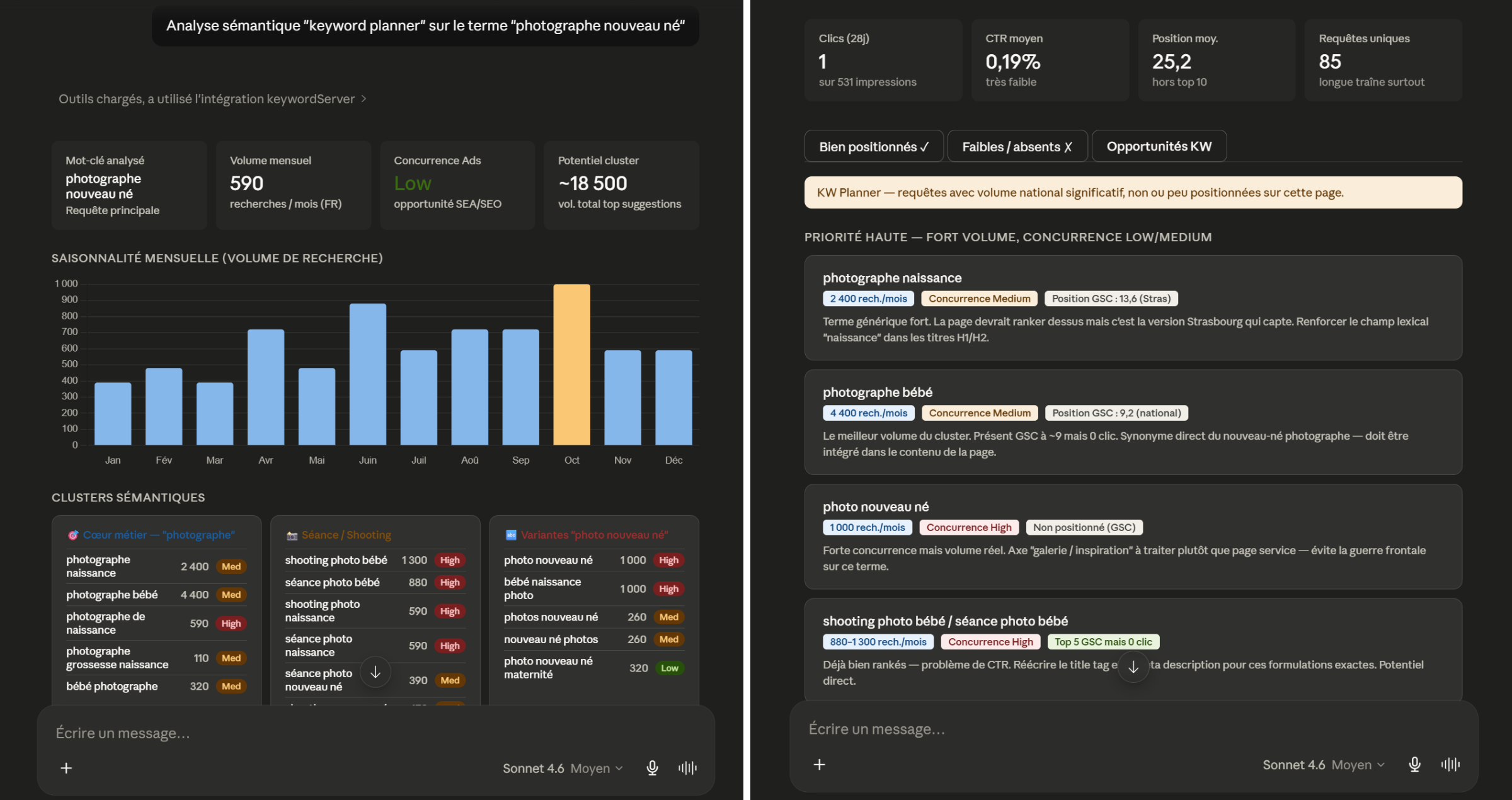The height and width of the screenshot is (800, 1512).
Task: Click 'photographe de naissance' row in Cœur métier
Action: click(156, 623)
